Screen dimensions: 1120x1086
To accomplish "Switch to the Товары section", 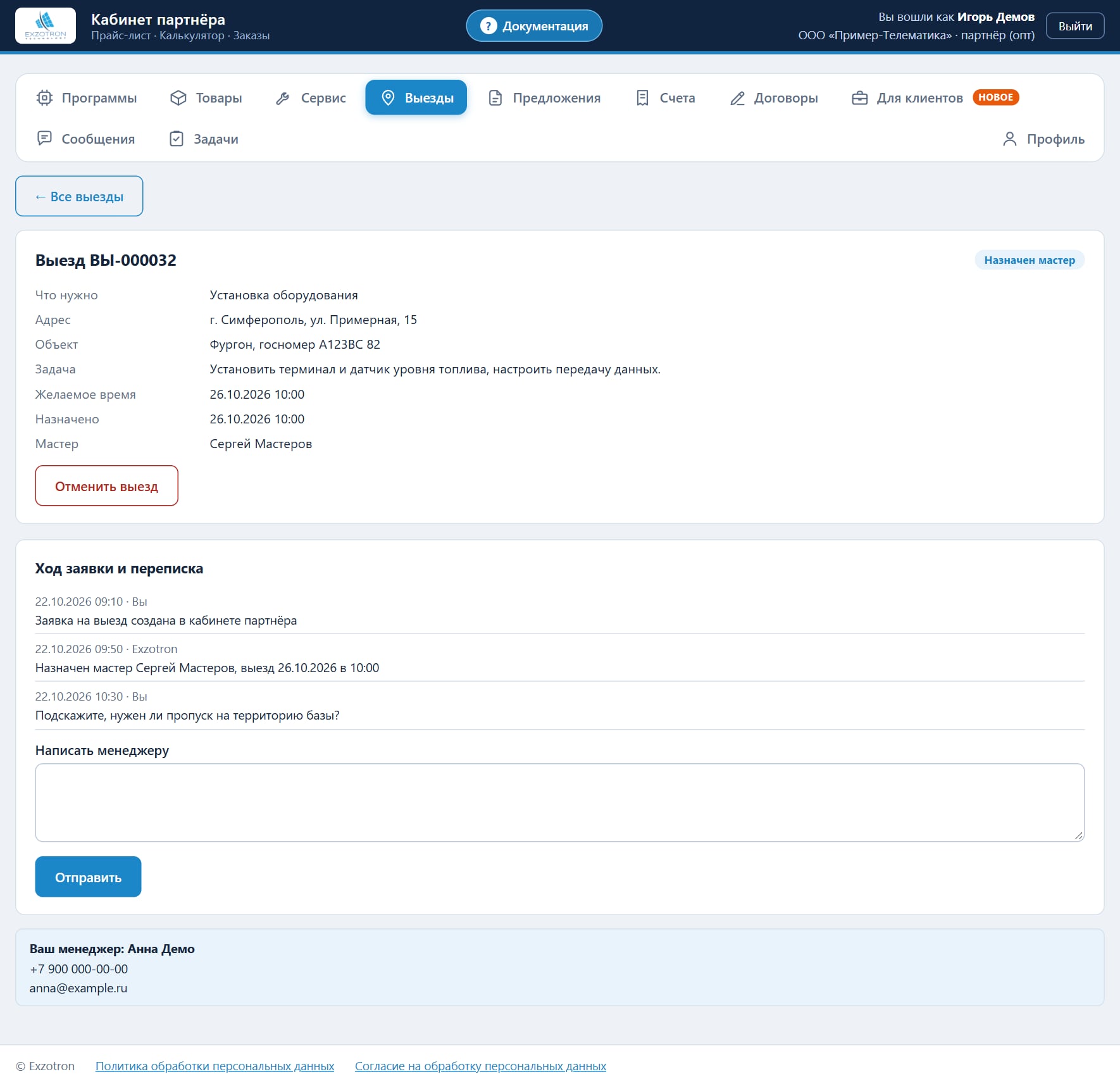I will tap(206, 97).
